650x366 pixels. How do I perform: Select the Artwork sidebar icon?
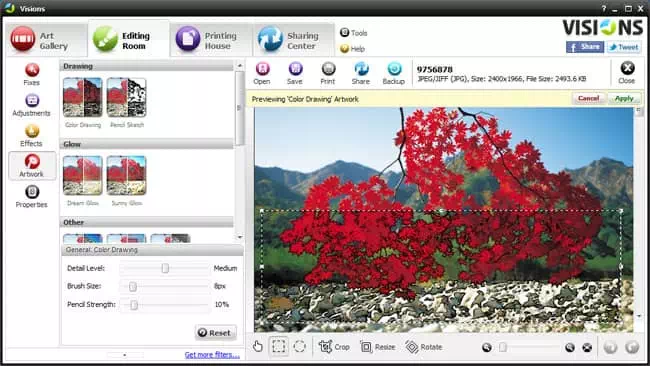(32, 165)
